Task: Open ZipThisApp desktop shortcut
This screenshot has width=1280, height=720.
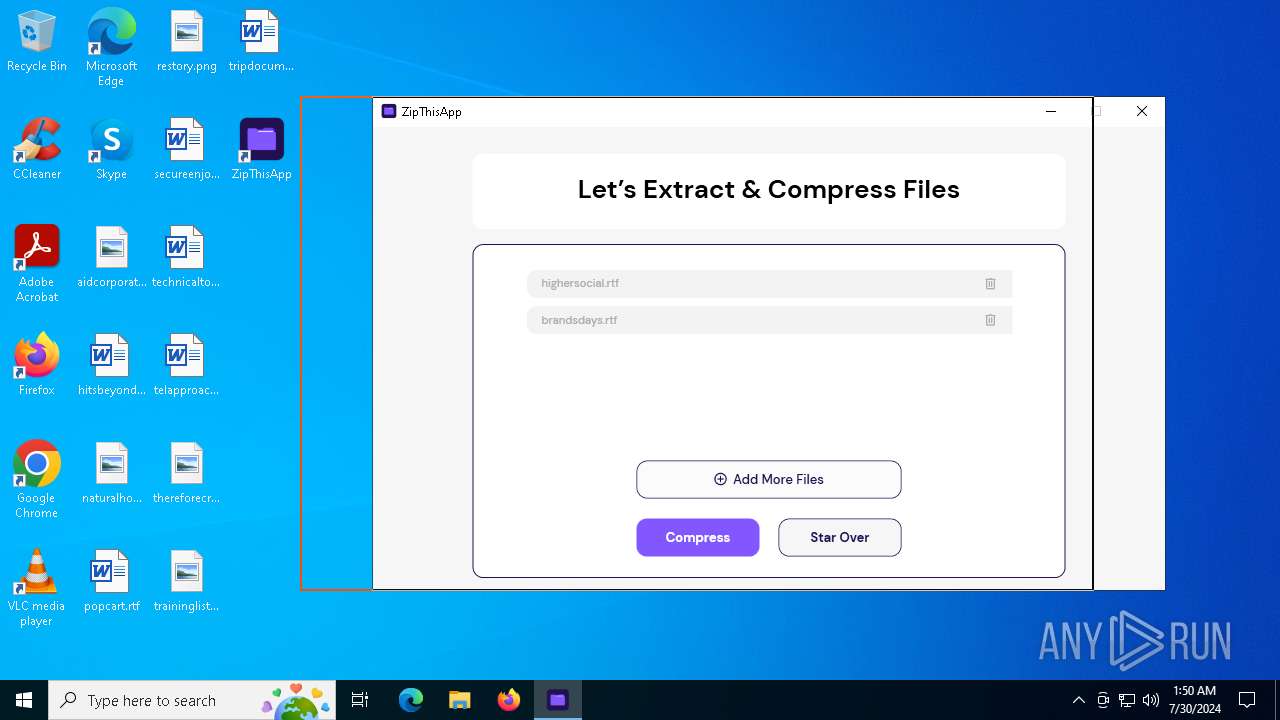Action: click(x=261, y=150)
